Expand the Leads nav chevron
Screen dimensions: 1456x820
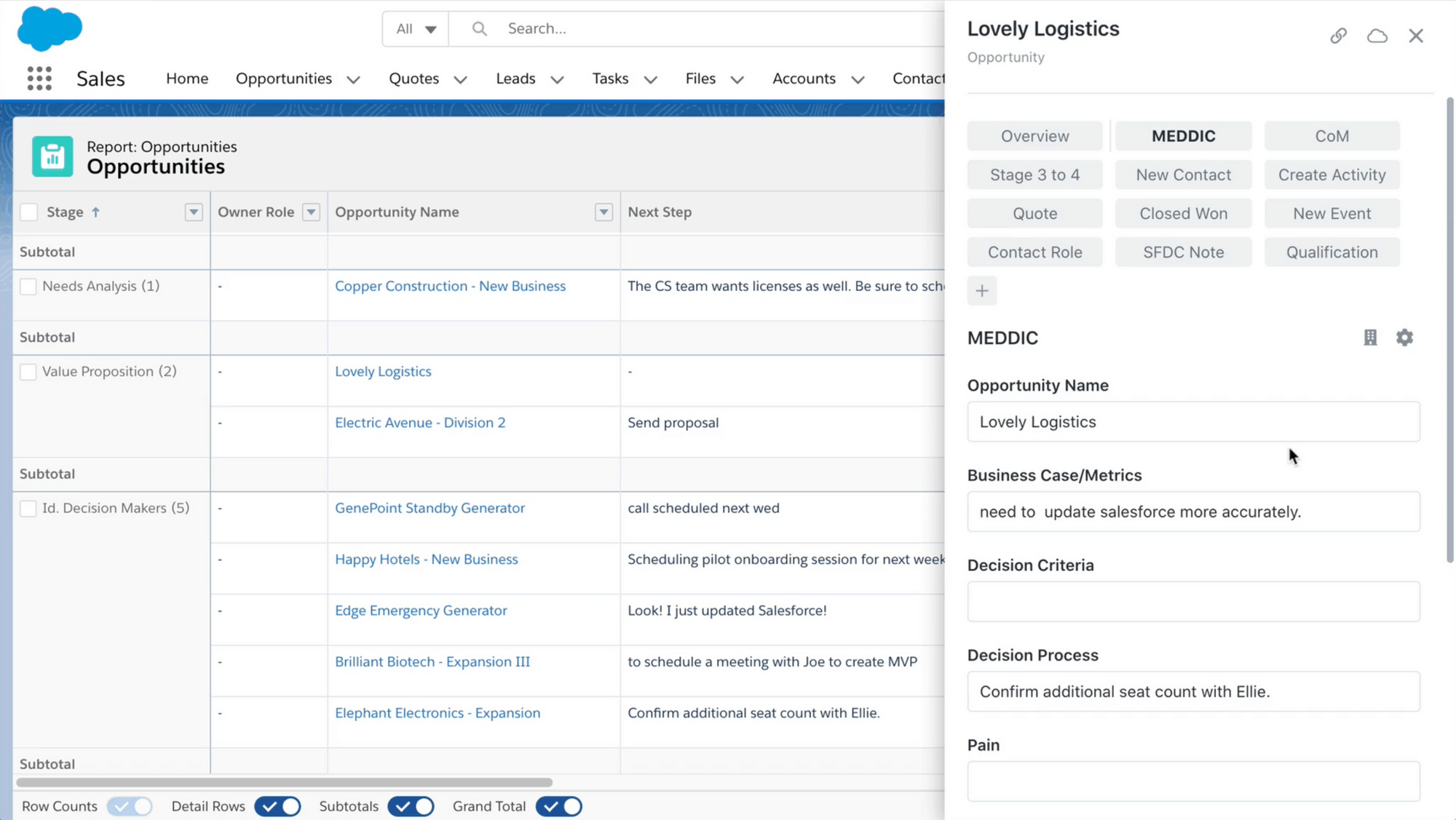pos(557,79)
